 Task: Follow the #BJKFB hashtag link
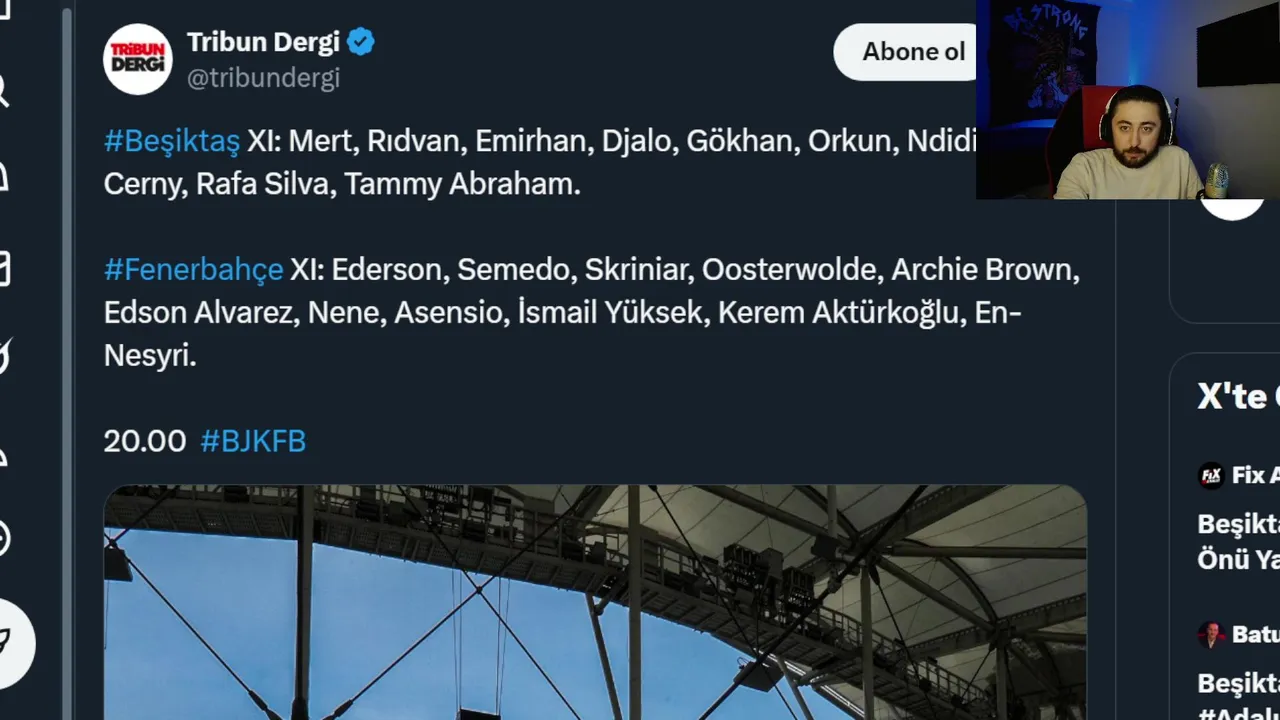point(253,441)
